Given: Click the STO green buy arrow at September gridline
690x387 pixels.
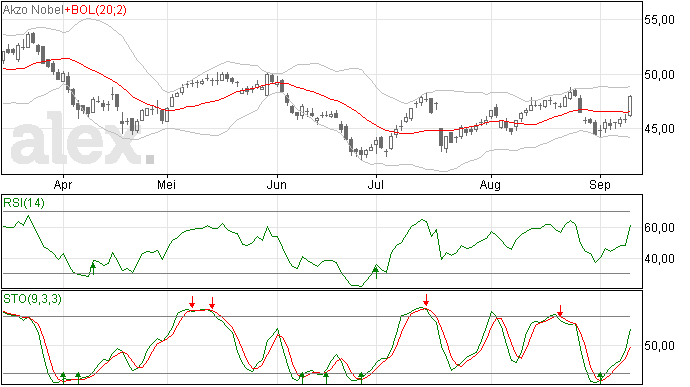Looking at the screenshot, I should point(600,377).
